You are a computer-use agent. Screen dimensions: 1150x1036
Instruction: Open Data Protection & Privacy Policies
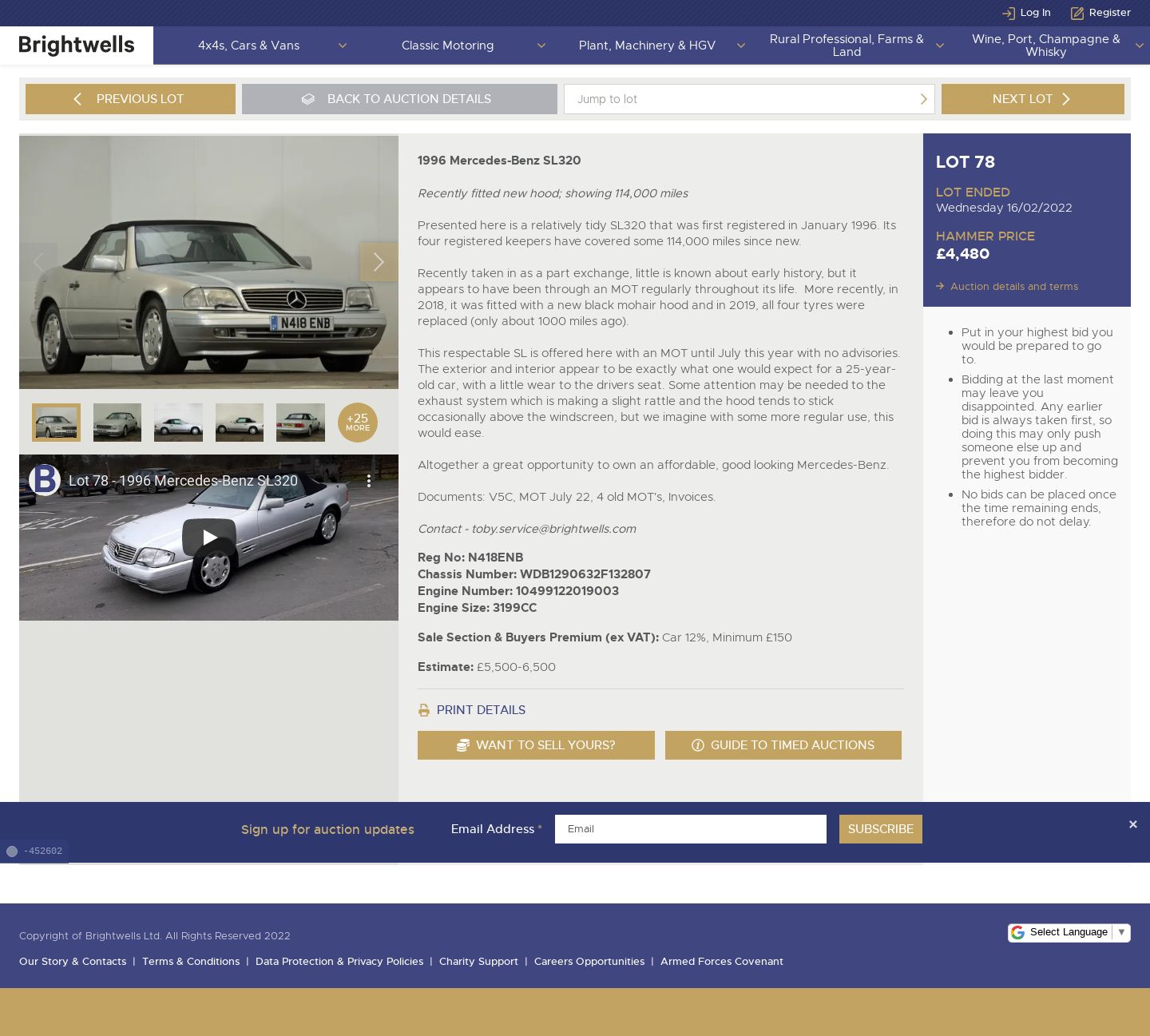(x=339, y=962)
